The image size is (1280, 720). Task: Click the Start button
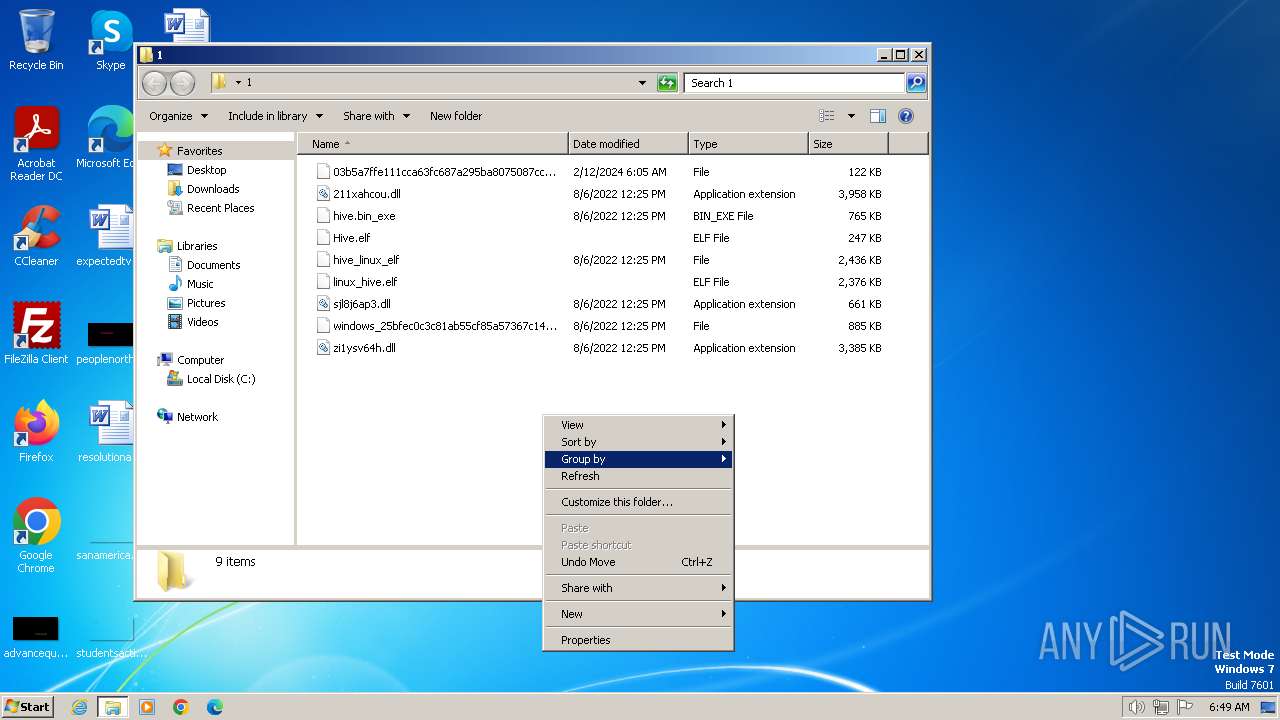(27, 707)
